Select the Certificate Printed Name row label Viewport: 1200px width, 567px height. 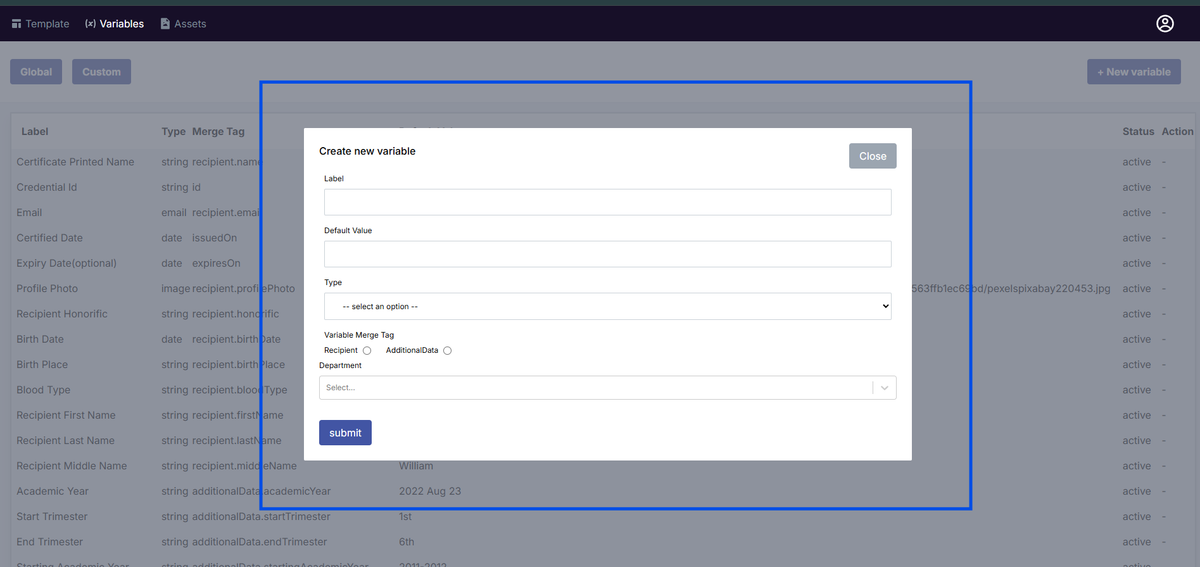(75, 162)
